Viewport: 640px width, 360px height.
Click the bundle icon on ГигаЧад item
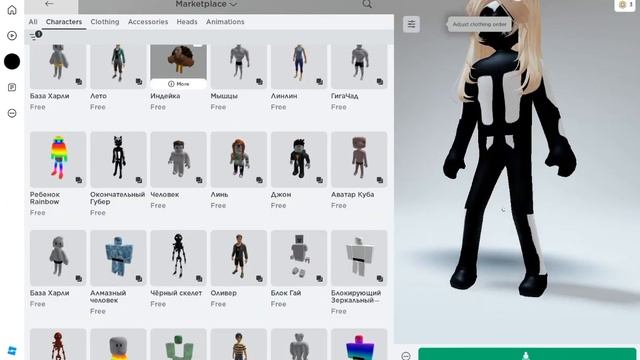(380, 82)
